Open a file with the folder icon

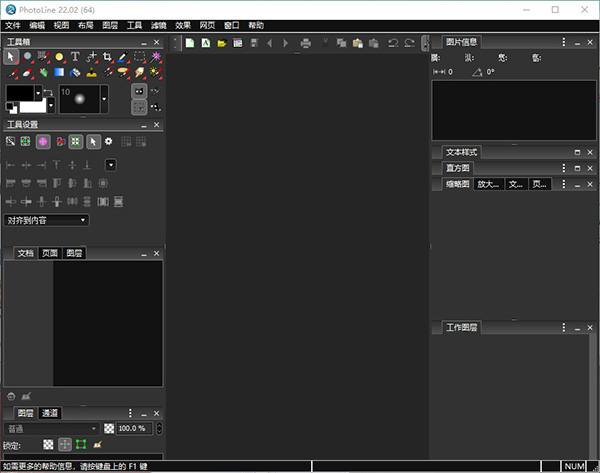[222, 43]
